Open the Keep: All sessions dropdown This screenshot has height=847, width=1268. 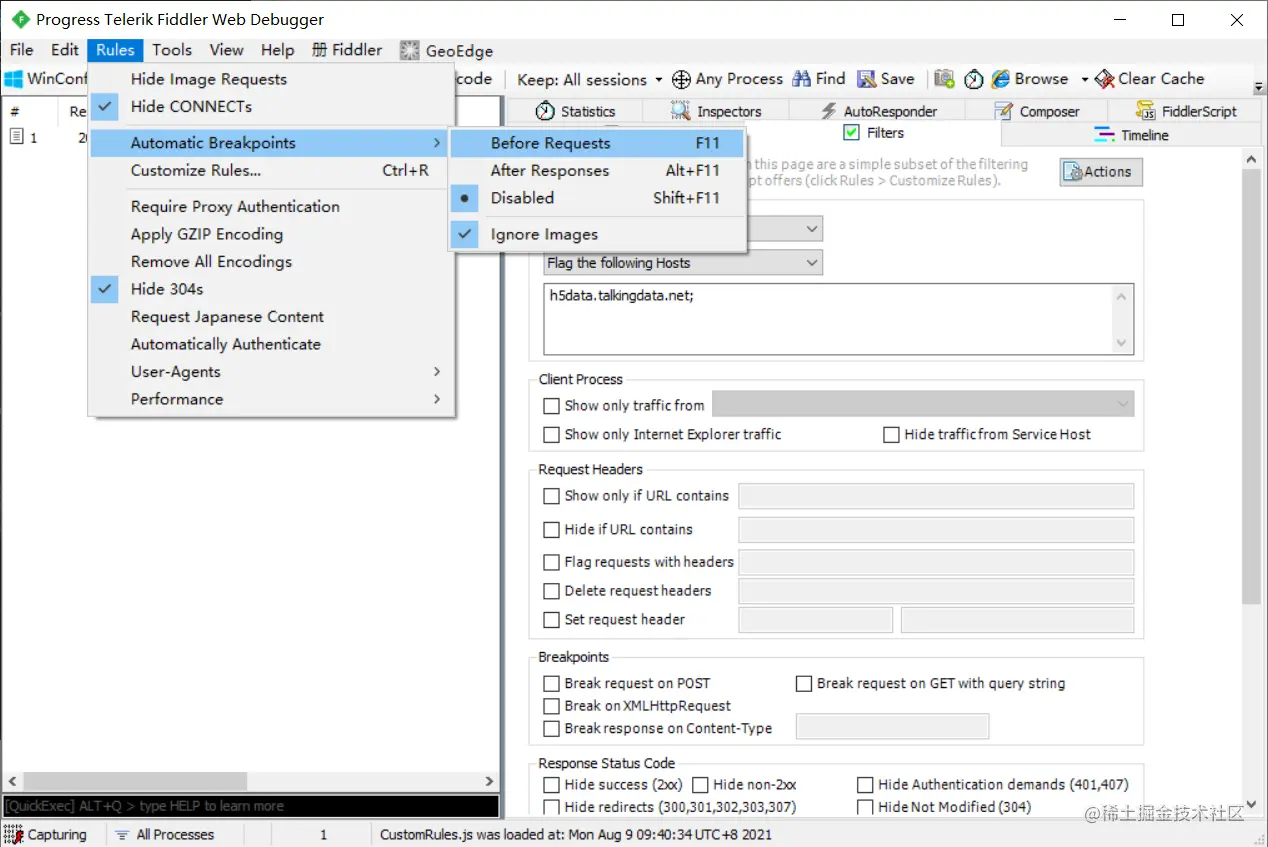pos(590,79)
